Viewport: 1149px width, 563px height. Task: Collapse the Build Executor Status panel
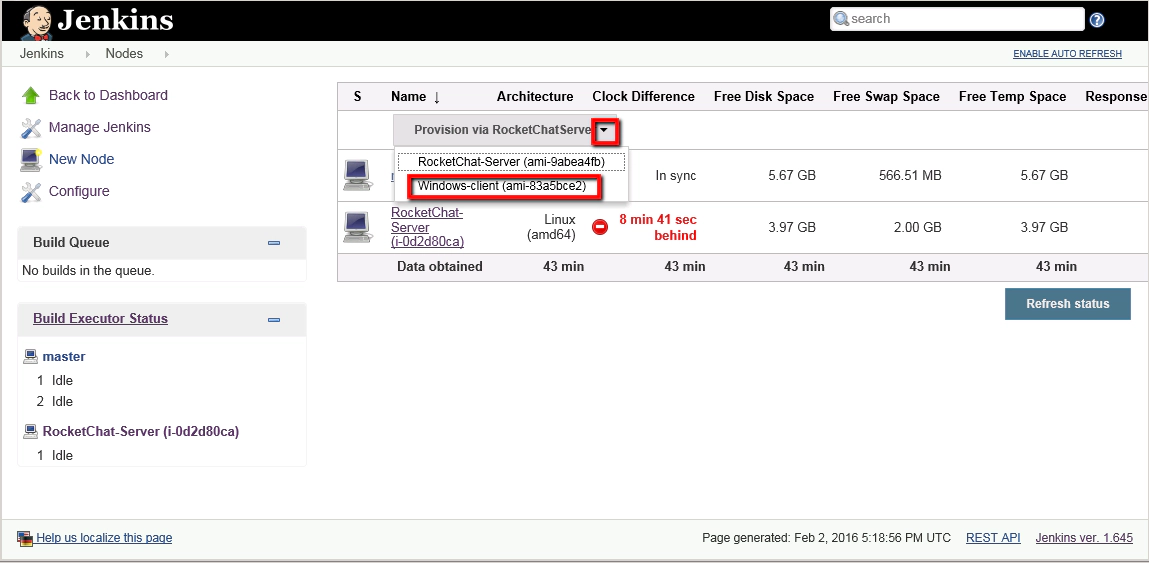274,319
